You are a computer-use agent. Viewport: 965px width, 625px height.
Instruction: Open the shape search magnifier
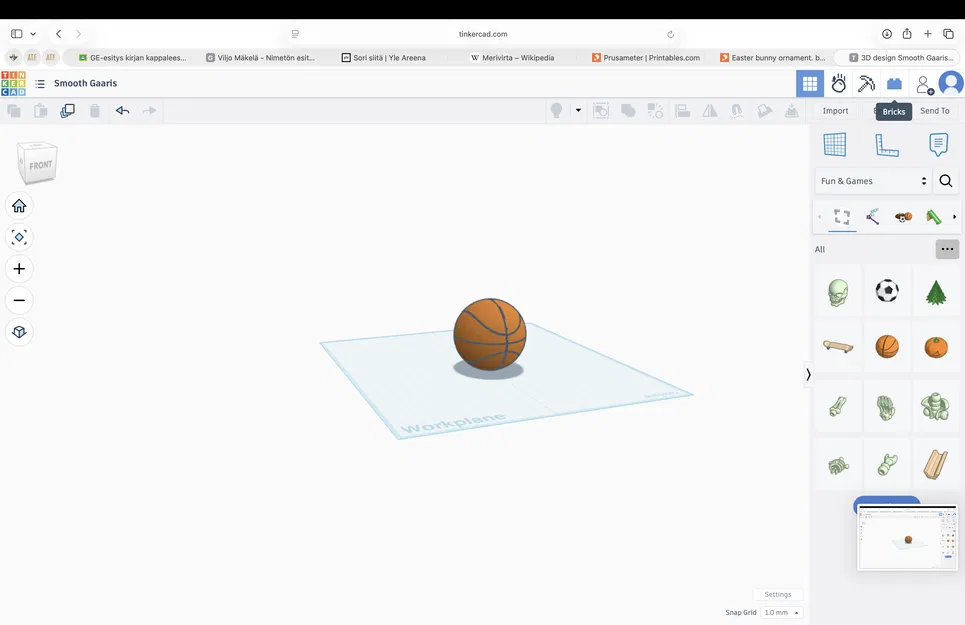coord(945,181)
